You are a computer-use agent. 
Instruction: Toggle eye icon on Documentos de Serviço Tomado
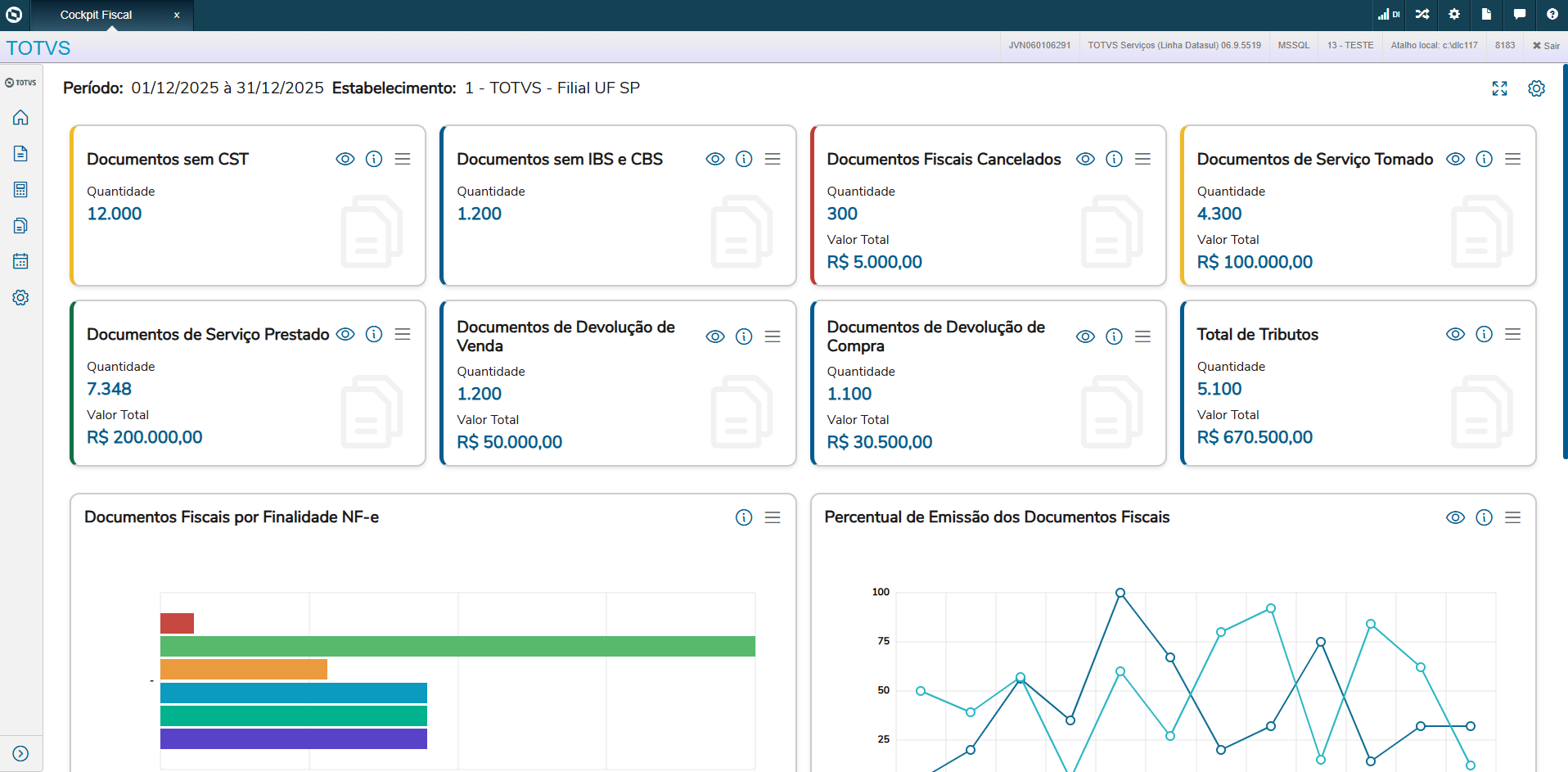1455,159
